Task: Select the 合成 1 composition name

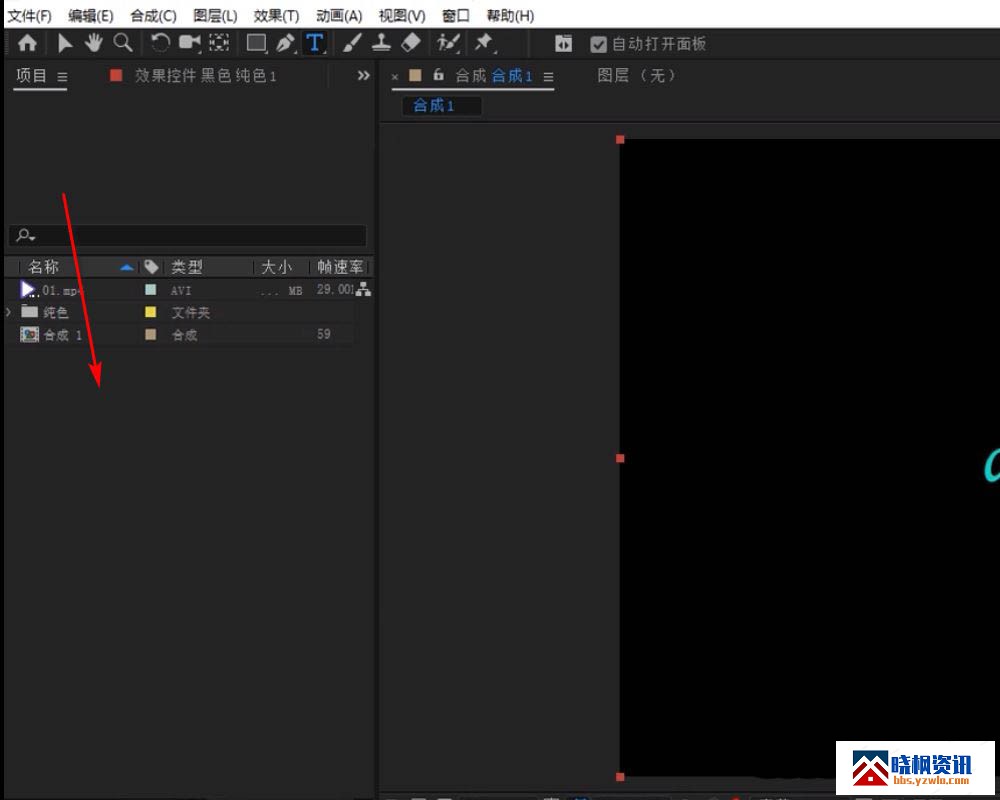Action: (62, 335)
